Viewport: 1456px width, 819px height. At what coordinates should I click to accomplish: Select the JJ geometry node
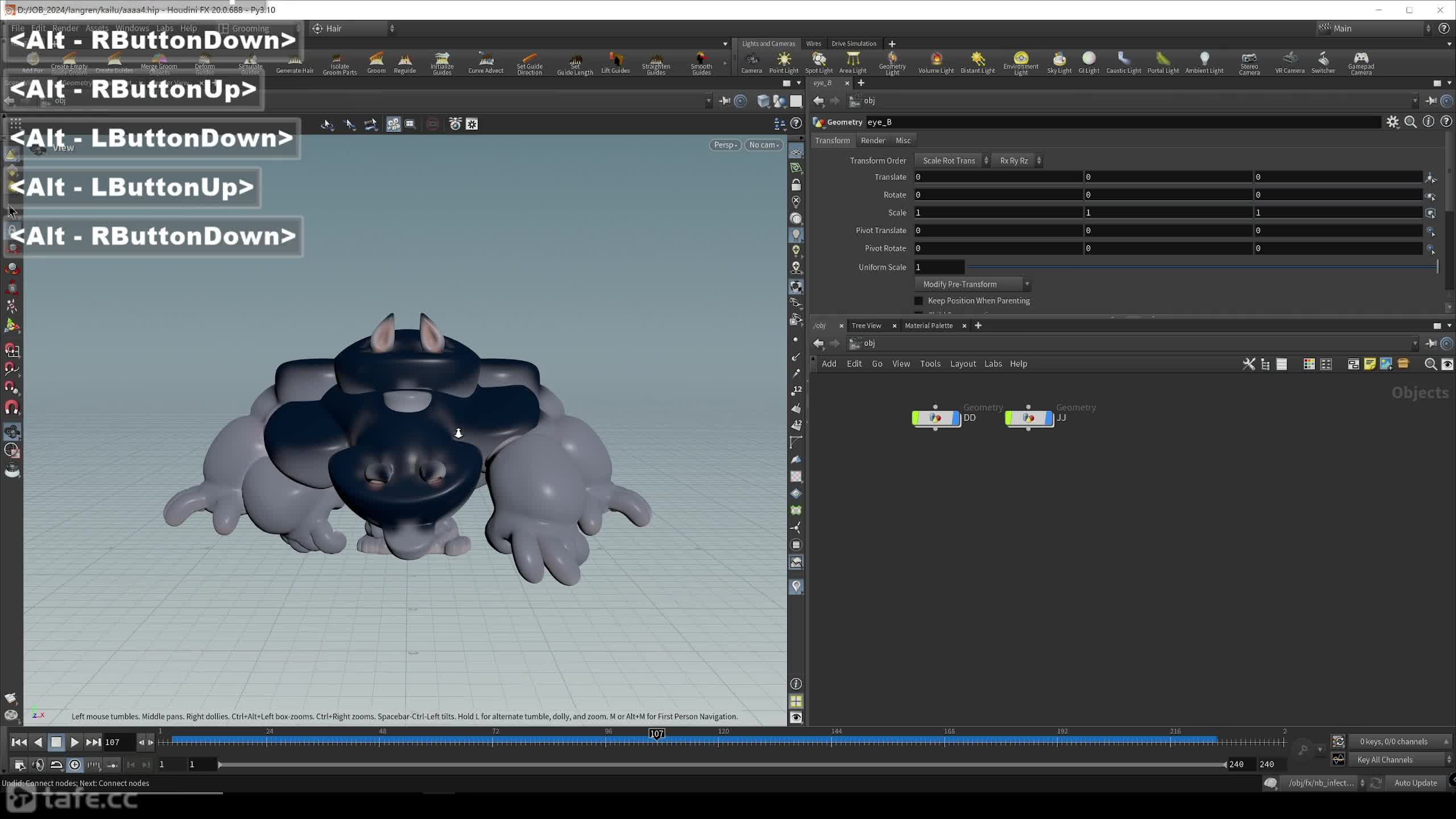click(x=1029, y=418)
